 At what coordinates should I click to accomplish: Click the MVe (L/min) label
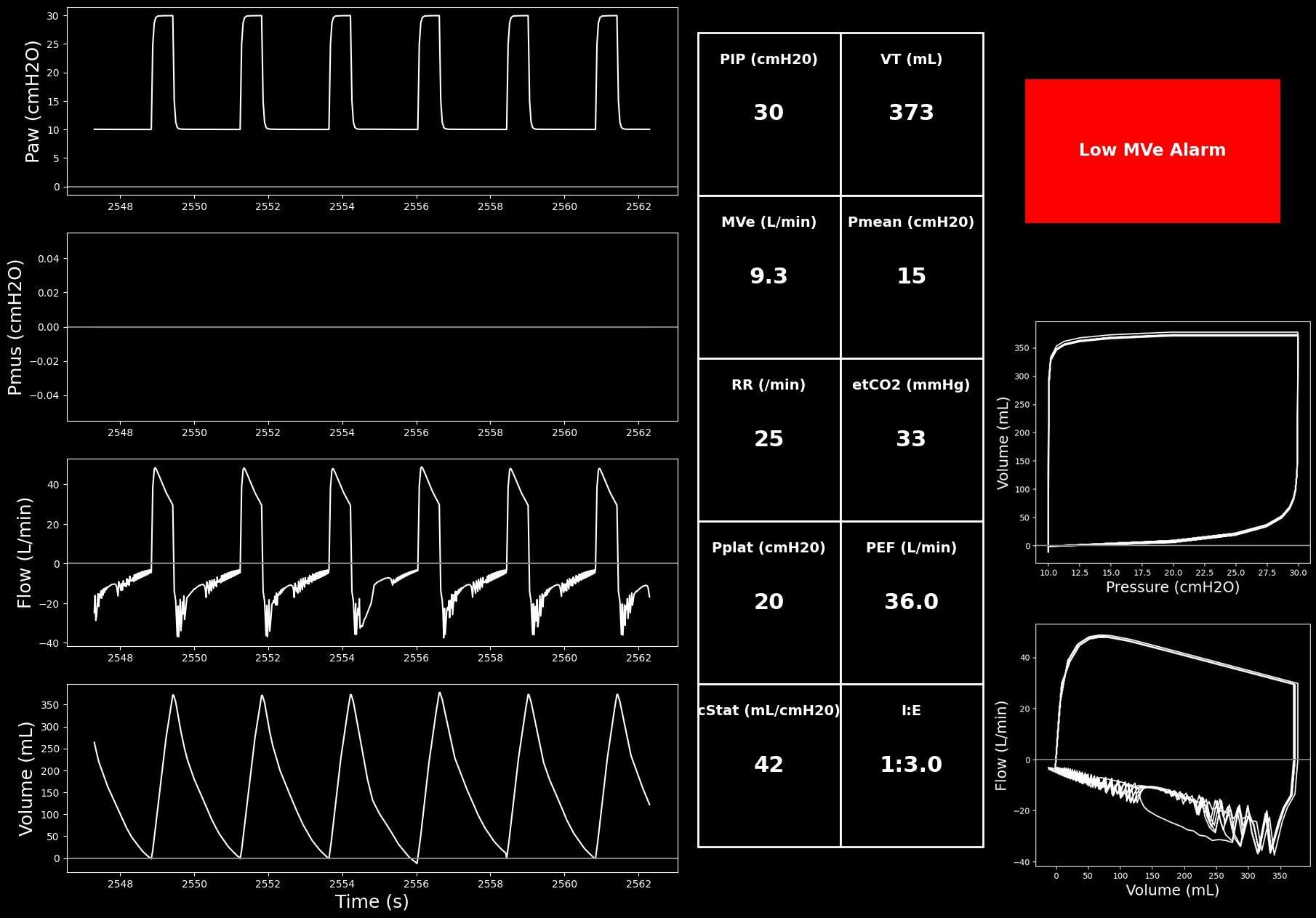pos(769,222)
